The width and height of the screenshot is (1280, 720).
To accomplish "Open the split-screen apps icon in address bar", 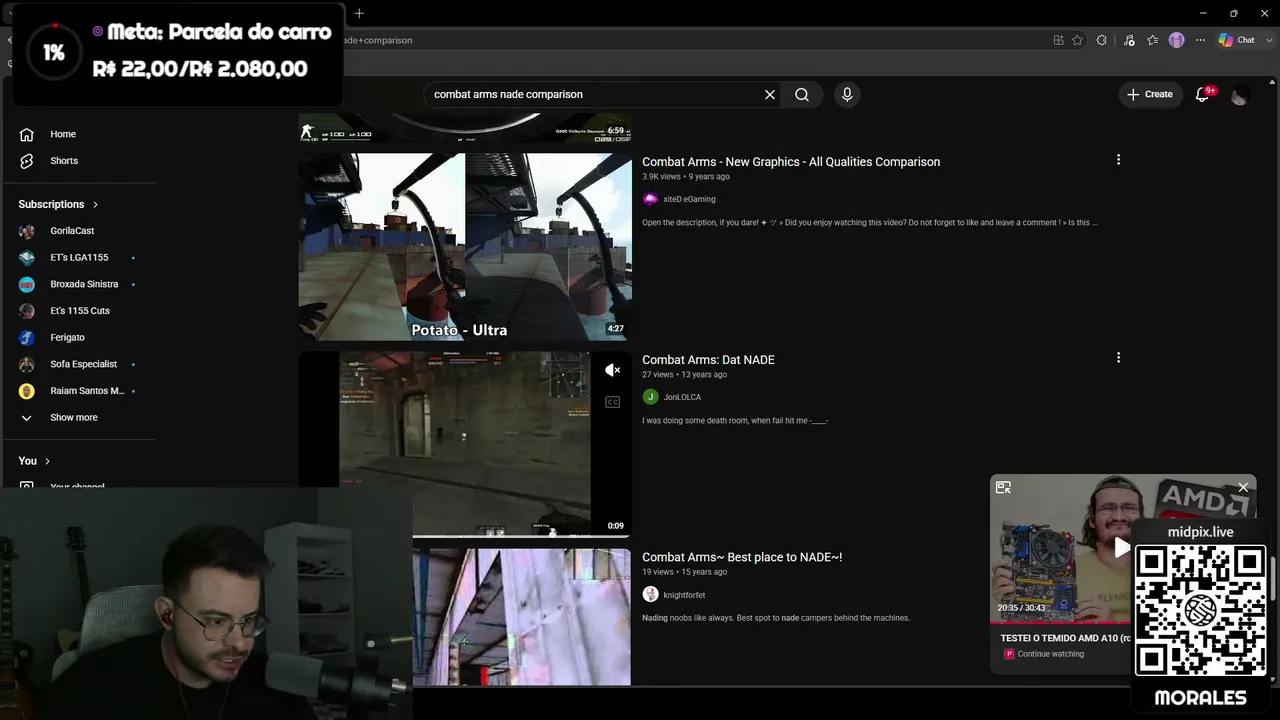I will (1058, 40).
